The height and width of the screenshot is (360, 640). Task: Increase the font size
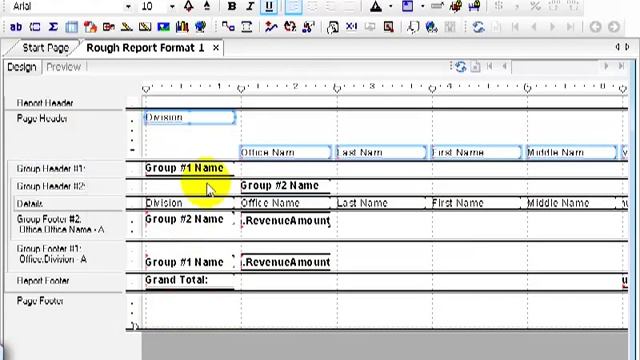[x=189, y=6]
